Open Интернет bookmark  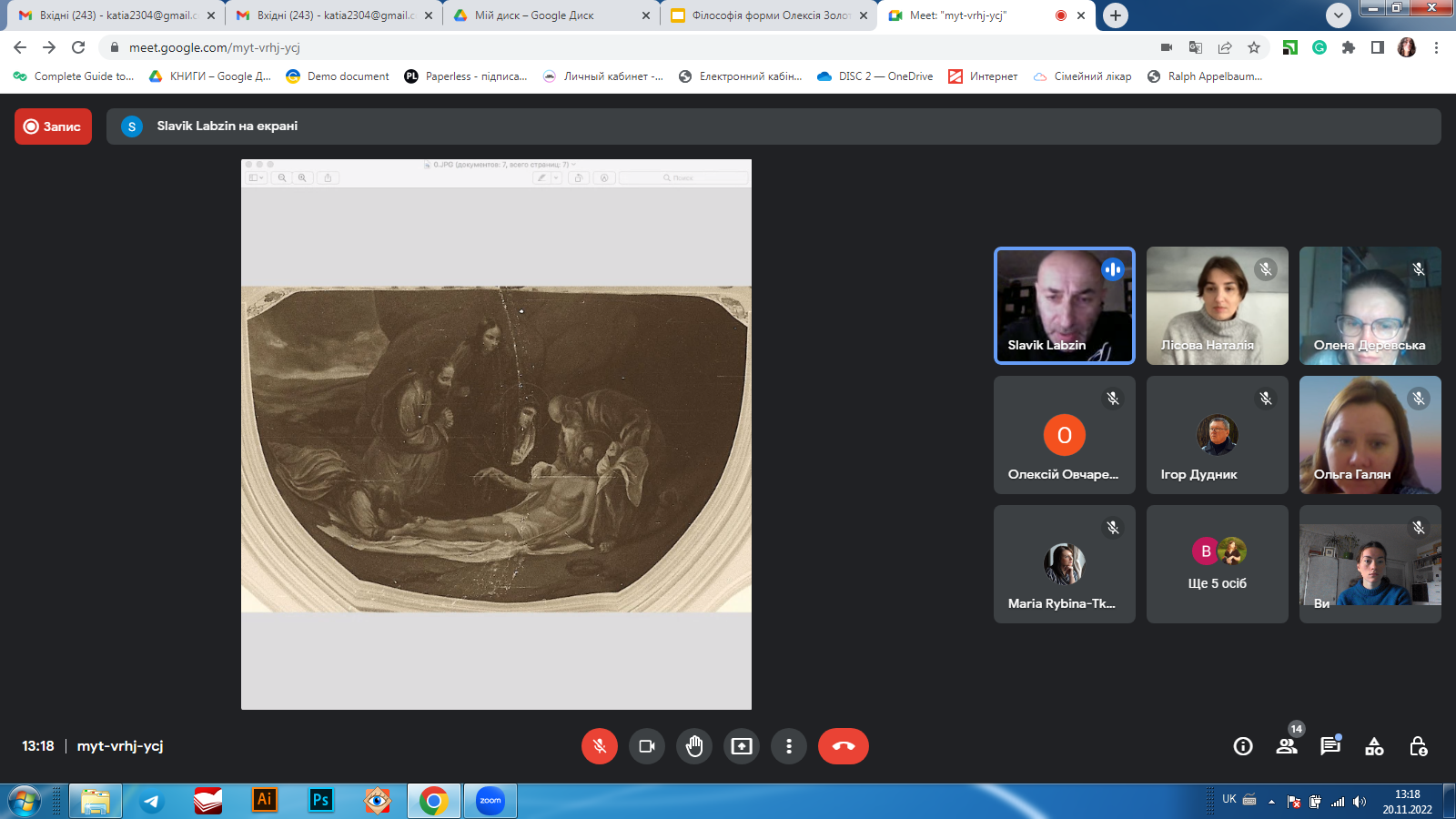pos(983,76)
